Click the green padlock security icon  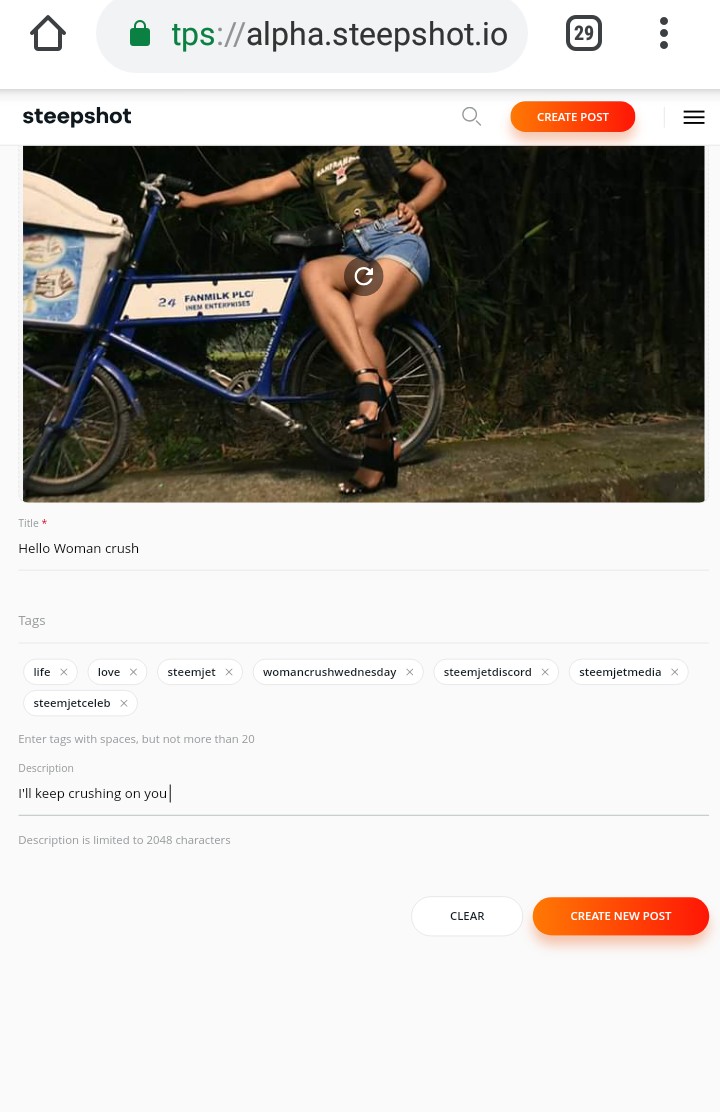tap(140, 33)
